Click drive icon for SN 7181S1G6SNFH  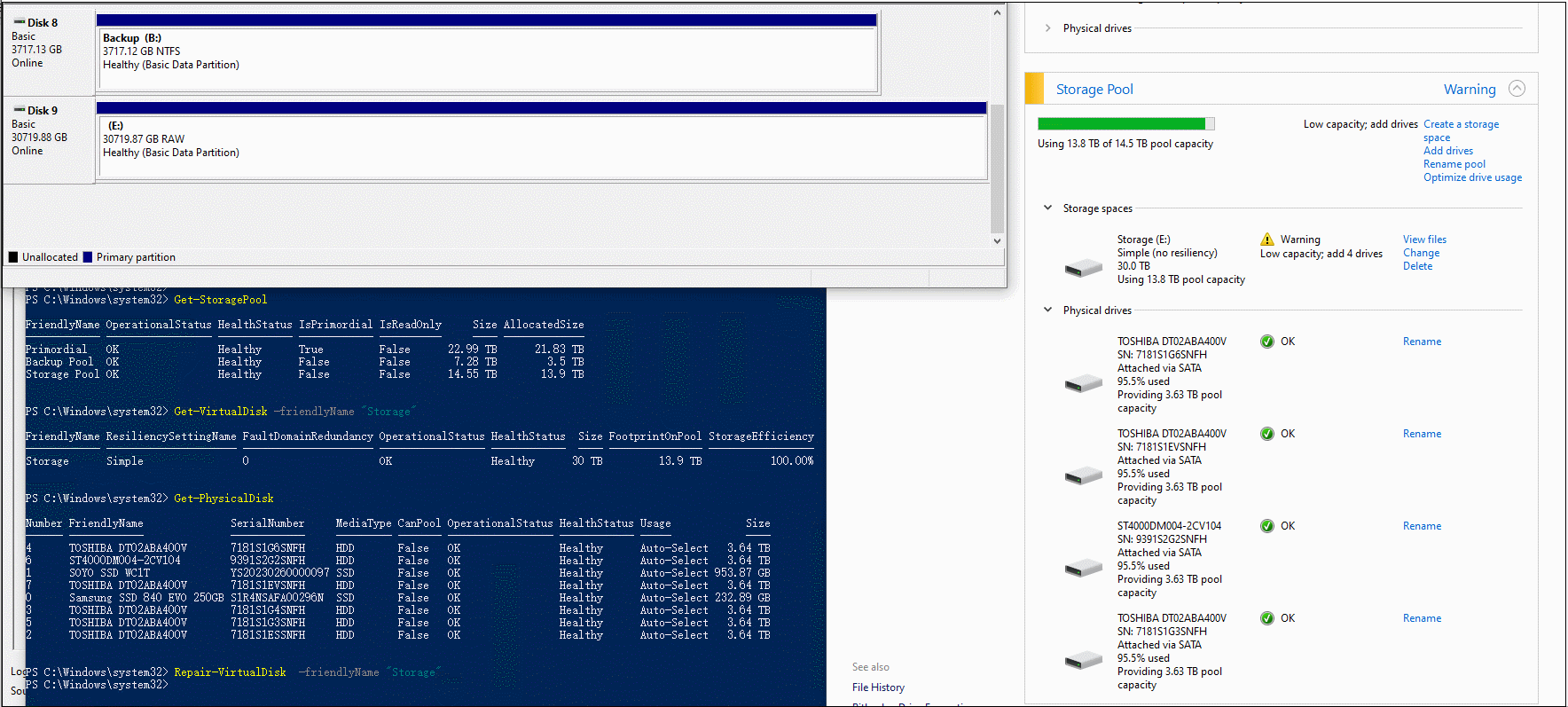click(x=1083, y=383)
